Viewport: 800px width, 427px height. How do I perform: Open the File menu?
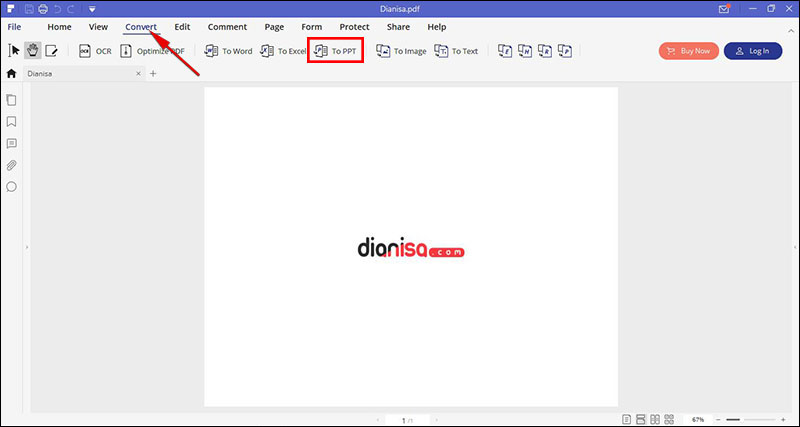click(15, 27)
